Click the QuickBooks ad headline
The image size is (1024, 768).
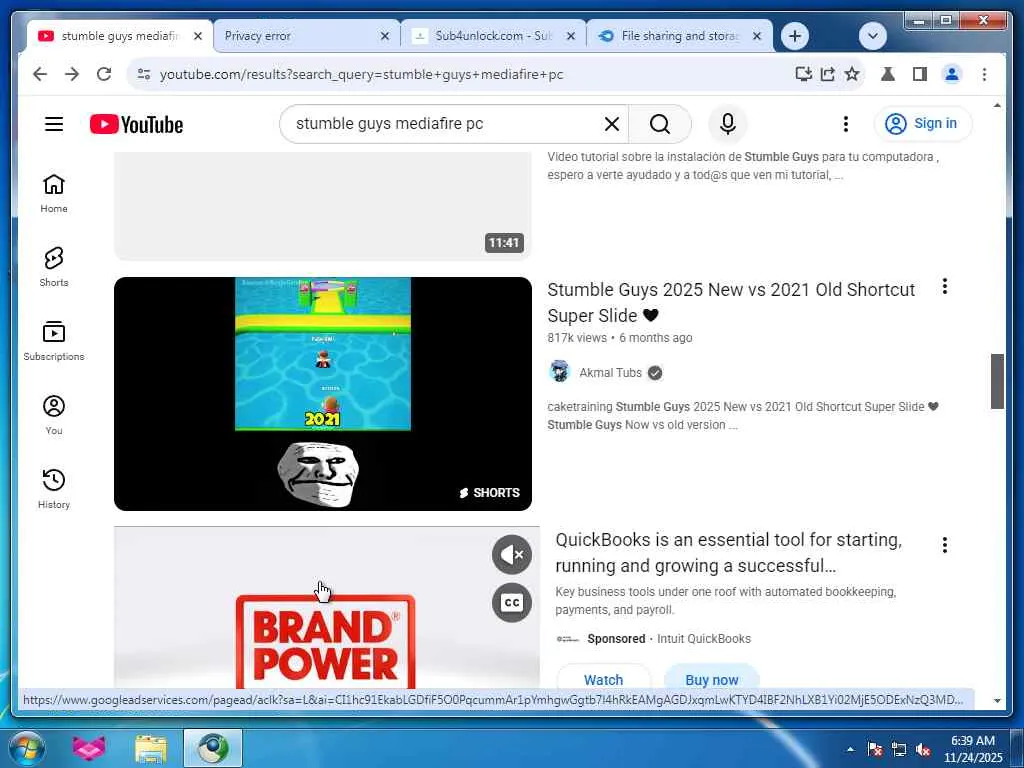[x=728, y=552]
